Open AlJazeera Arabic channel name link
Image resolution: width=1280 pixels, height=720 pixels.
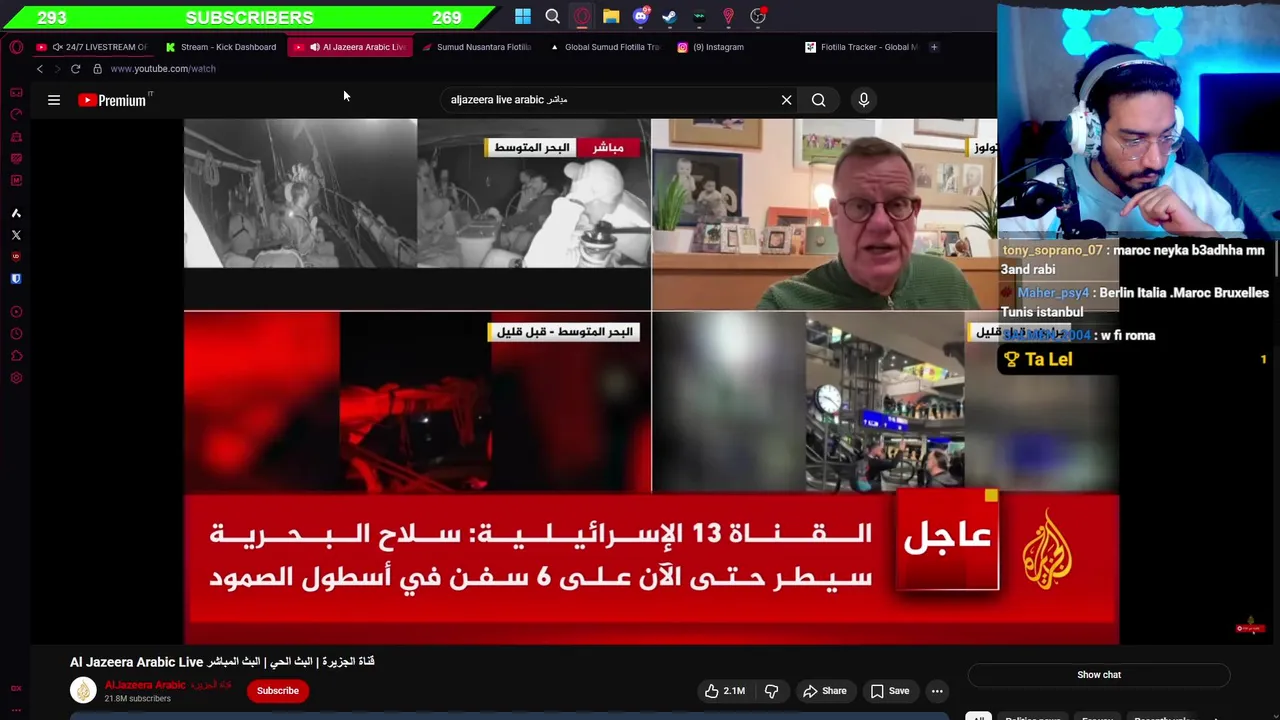point(168,685)
